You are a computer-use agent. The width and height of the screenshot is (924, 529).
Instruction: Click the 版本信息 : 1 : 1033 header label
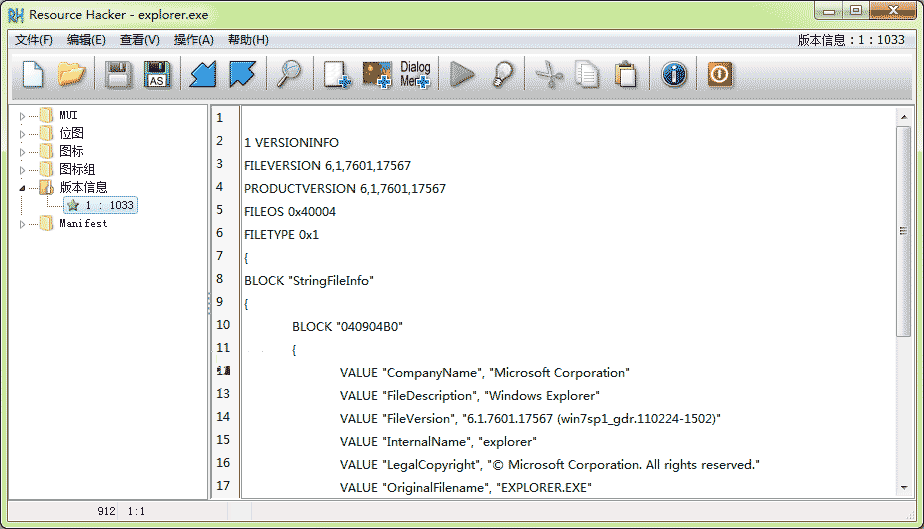pos(851,40)
